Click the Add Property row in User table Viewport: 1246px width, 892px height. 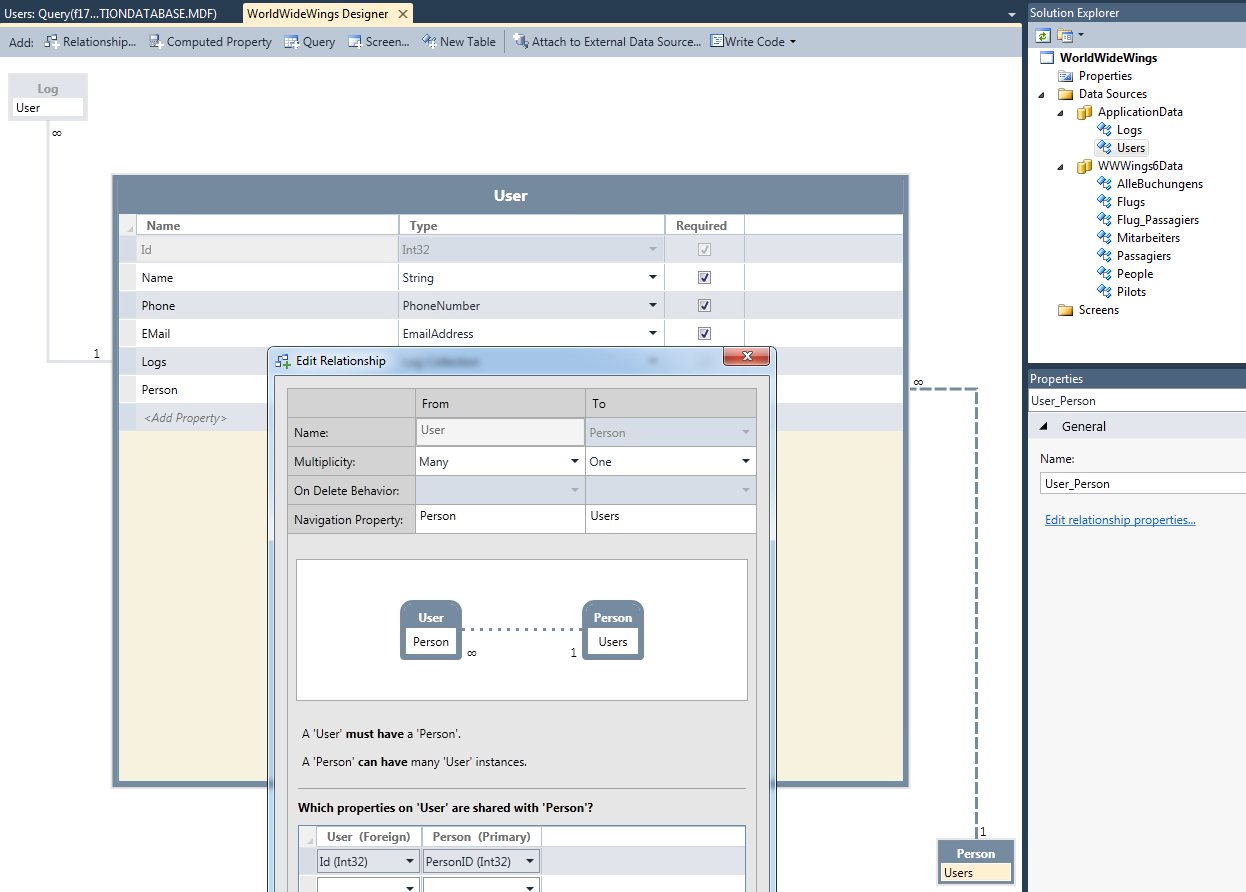coord(185,418)
